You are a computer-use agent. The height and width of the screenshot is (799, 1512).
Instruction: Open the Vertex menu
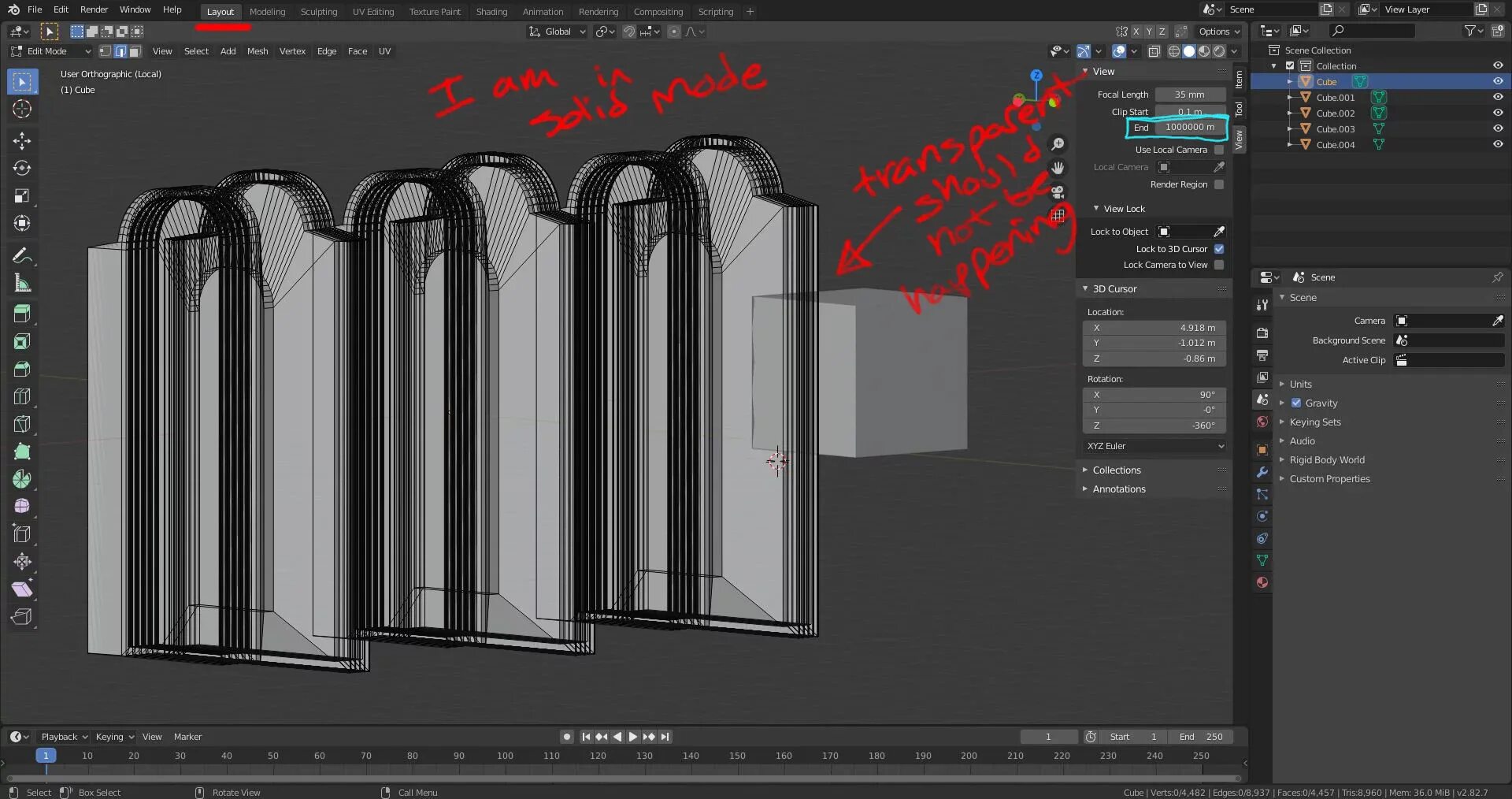tap(292, 51)
